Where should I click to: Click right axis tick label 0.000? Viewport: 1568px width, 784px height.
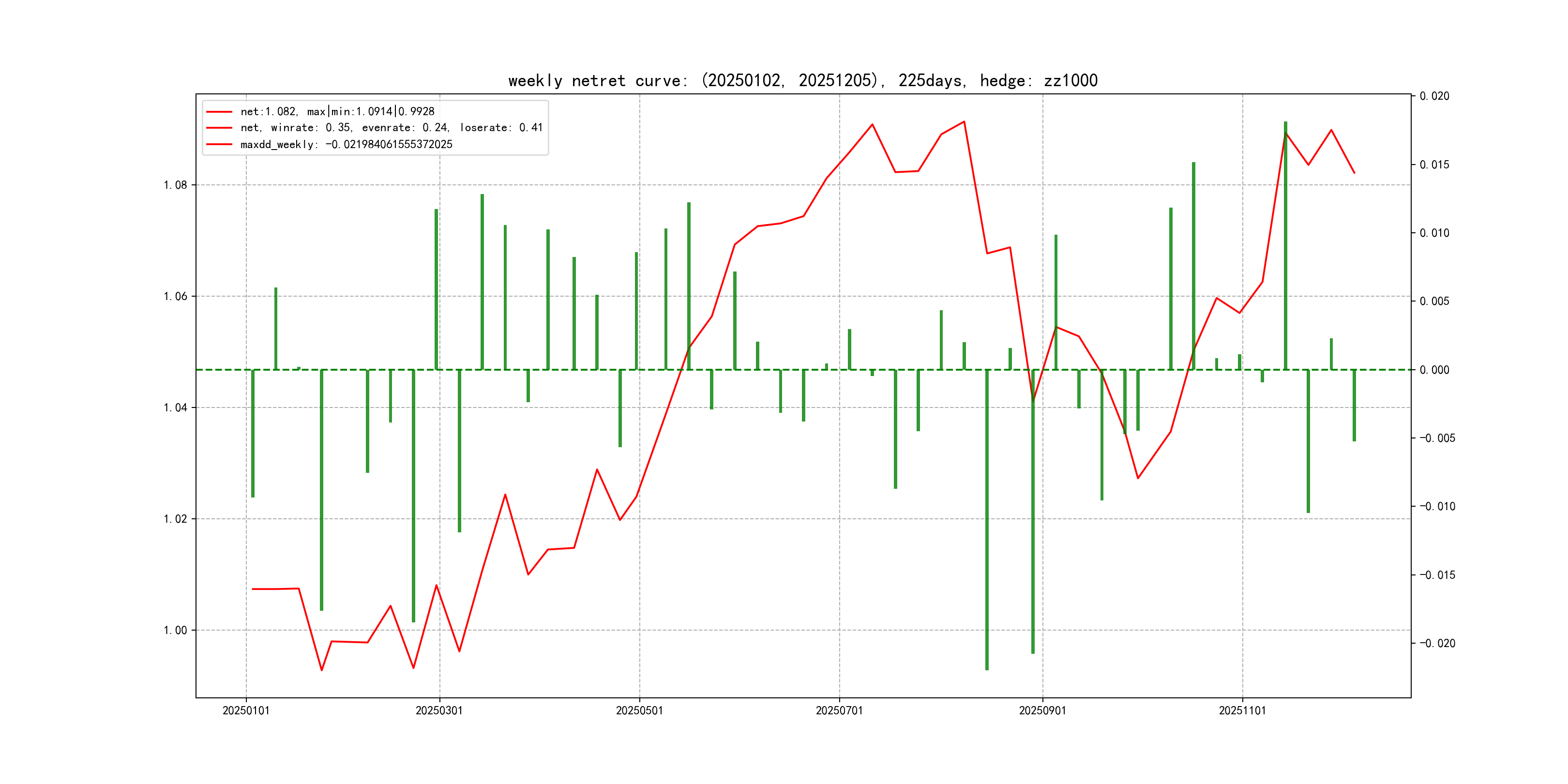pos(1434,370)
